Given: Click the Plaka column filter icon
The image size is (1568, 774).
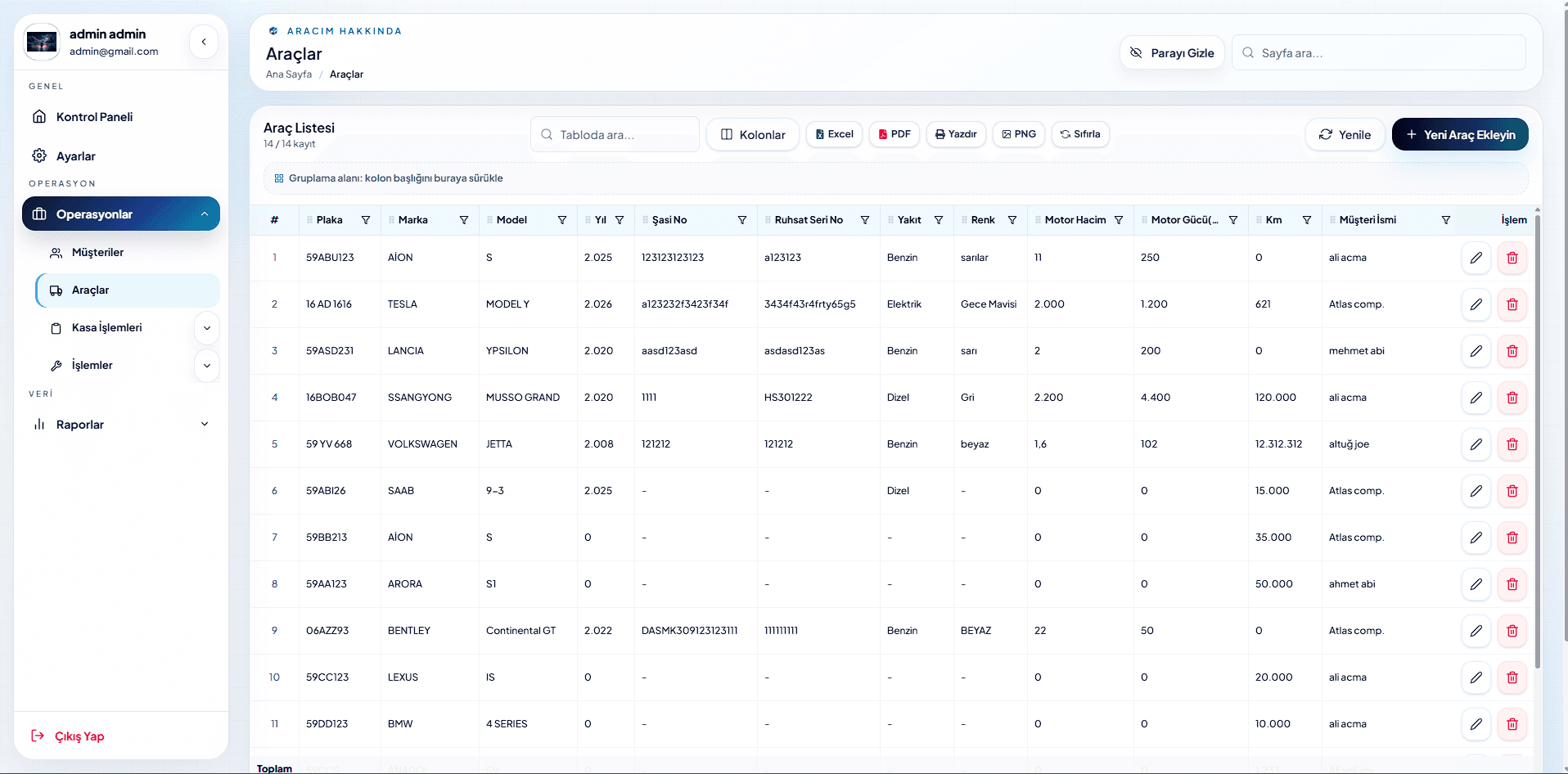Looking at the screenshot, I should (366, 220).
